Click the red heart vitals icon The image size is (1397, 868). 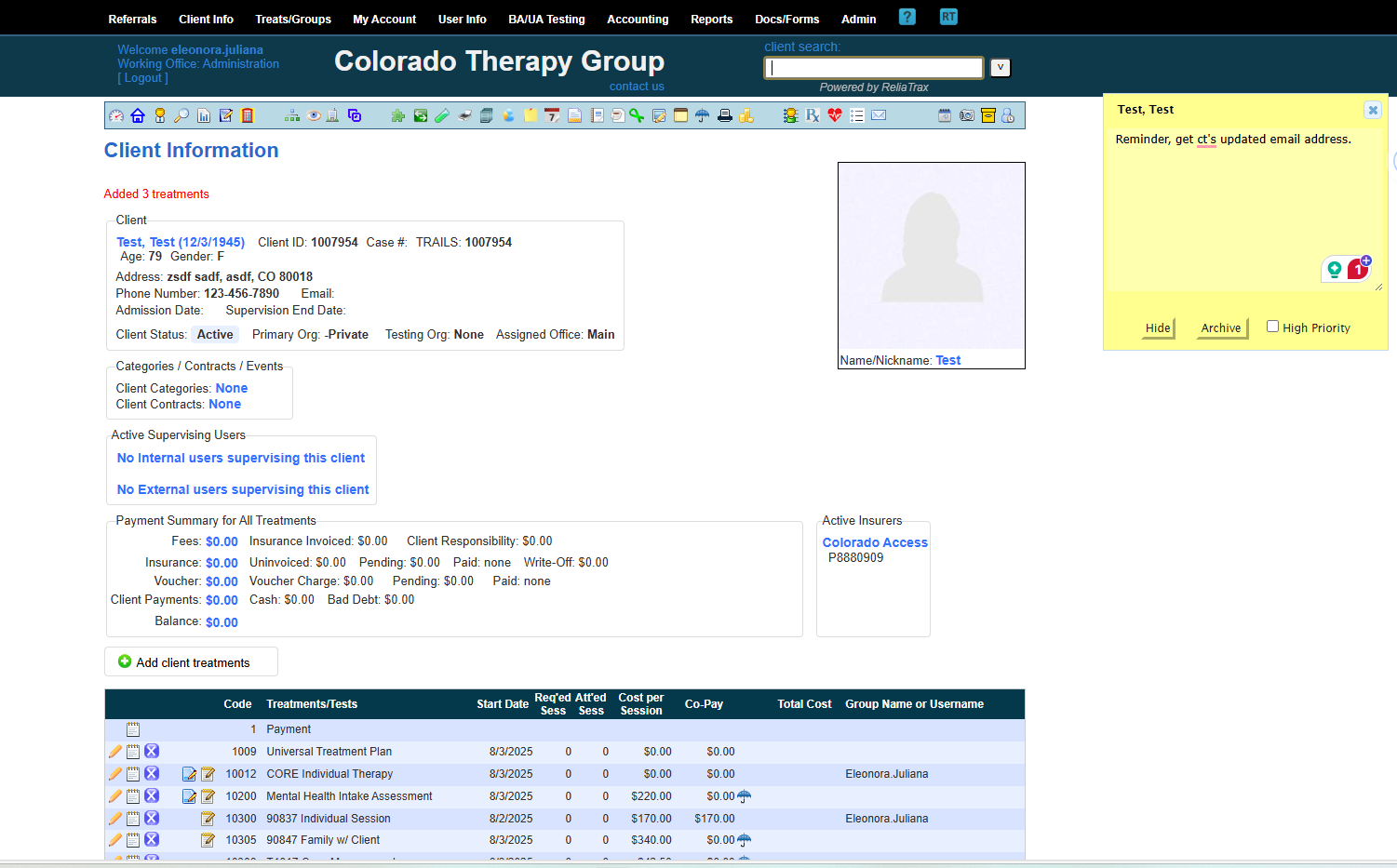coord(835,115)
